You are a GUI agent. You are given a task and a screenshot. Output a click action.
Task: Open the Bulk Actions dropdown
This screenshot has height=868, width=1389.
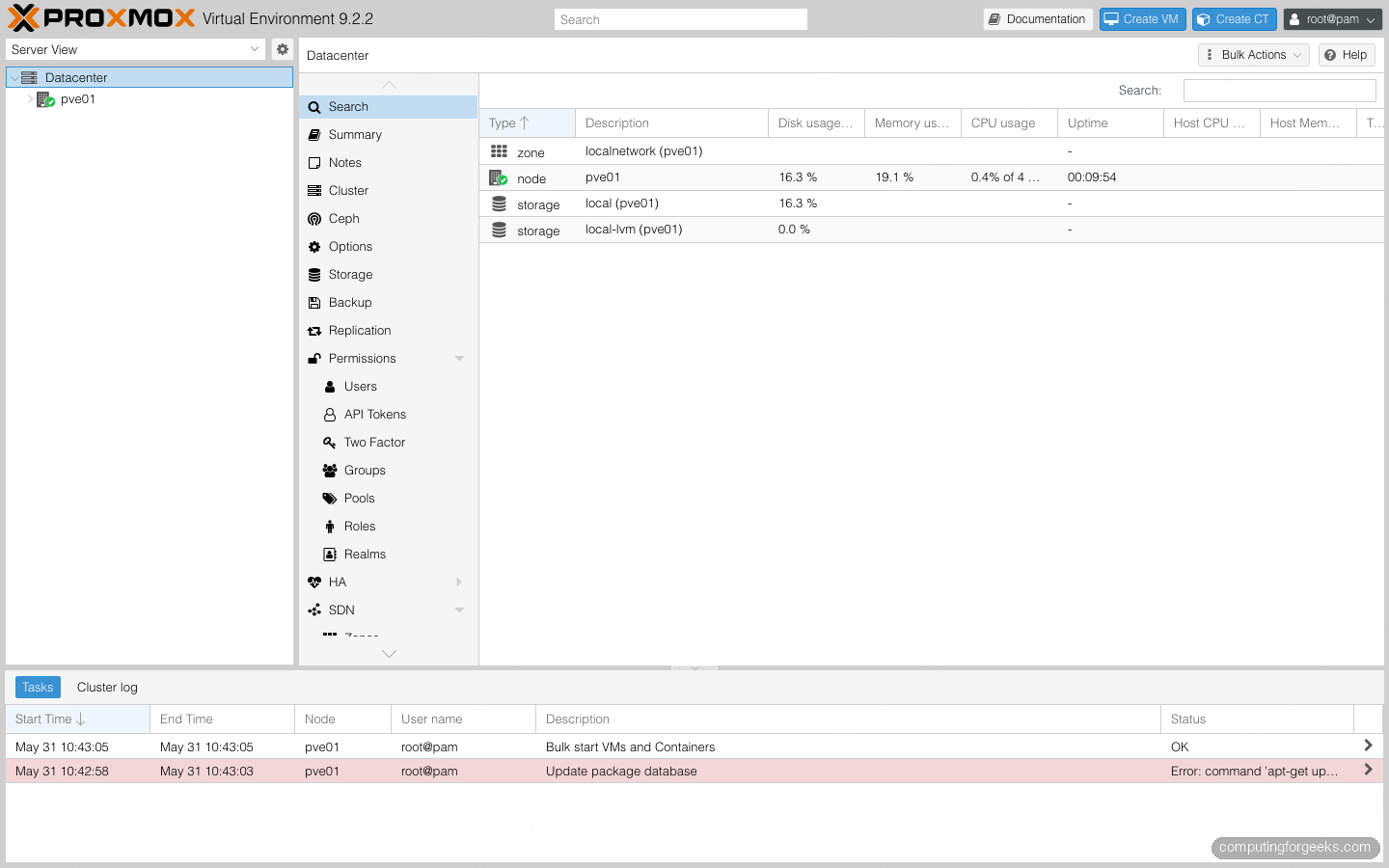pos(1254,55)
